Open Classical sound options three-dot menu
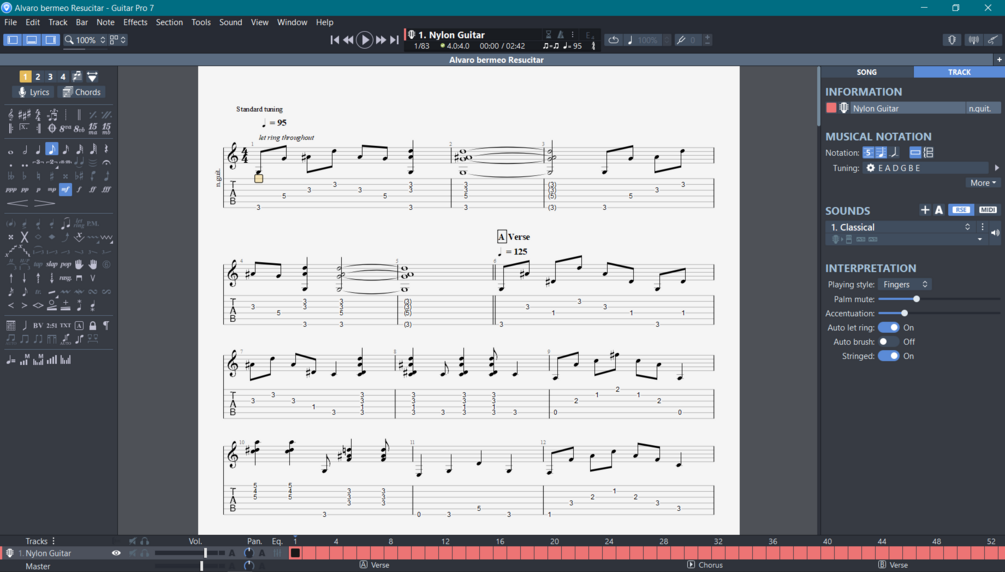 click(x=982, y=227)
